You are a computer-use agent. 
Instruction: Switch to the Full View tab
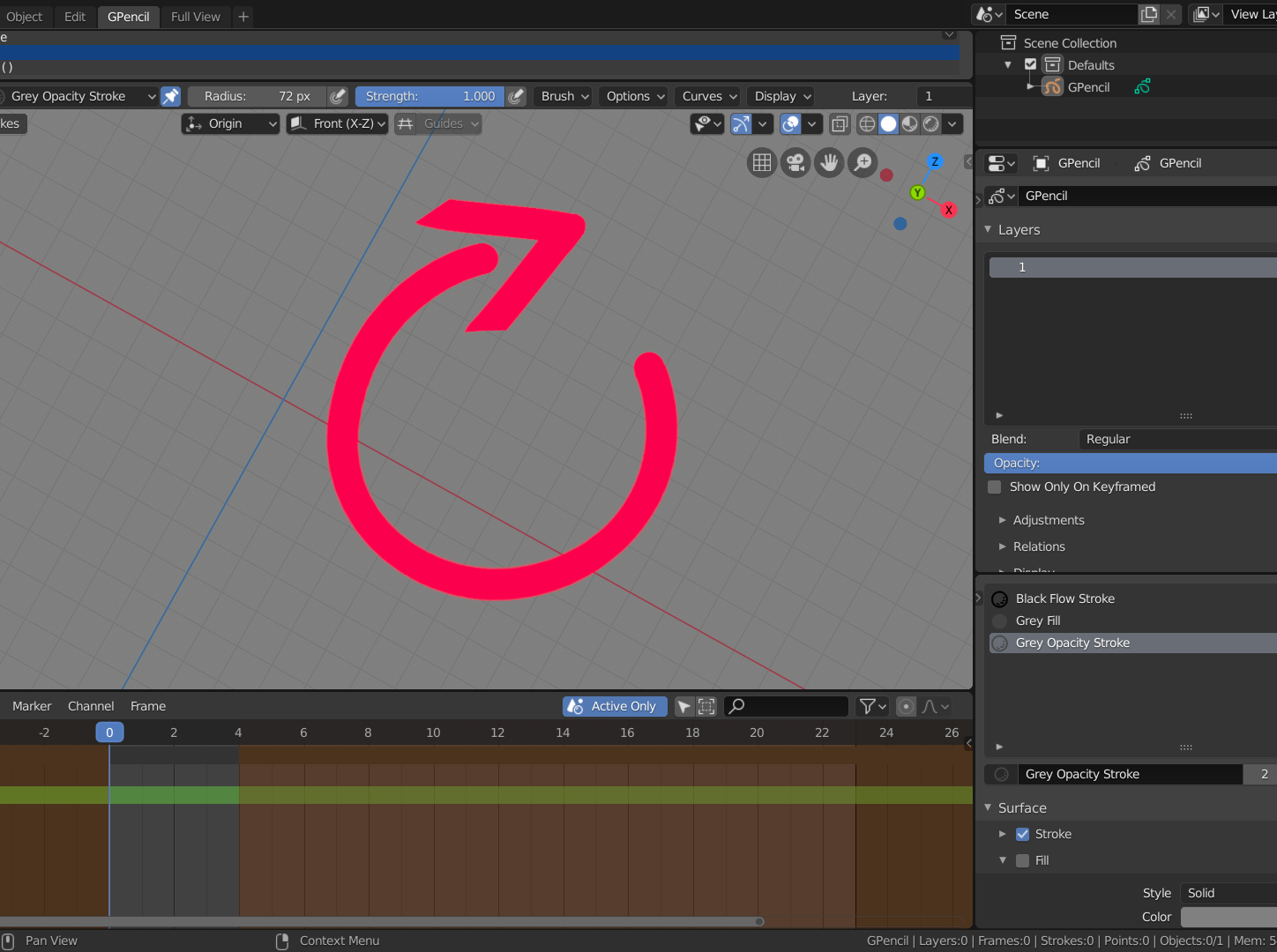pyautogui.click(x=196, y=17)
